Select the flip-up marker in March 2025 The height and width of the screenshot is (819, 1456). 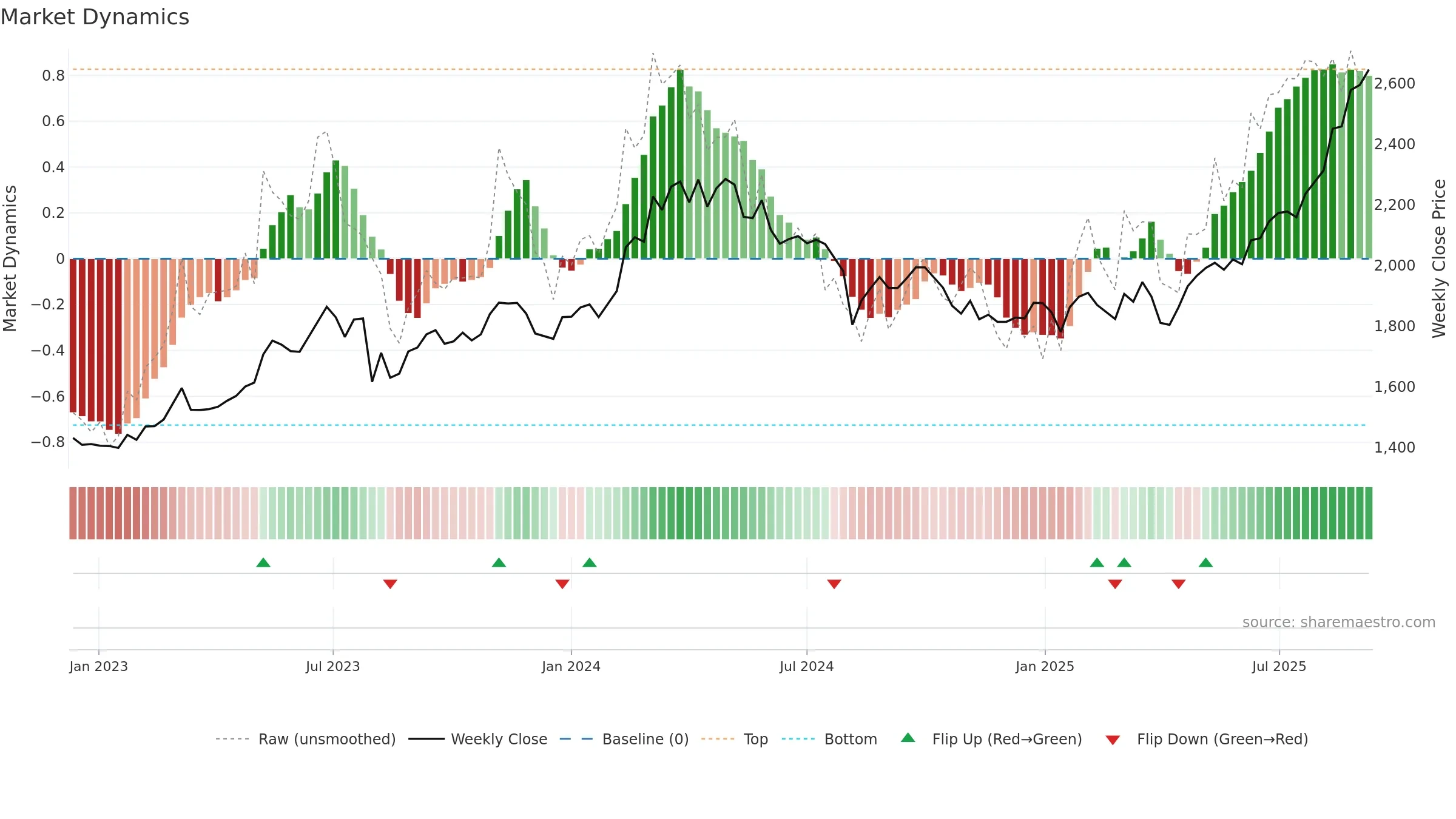pos(1124,562)
